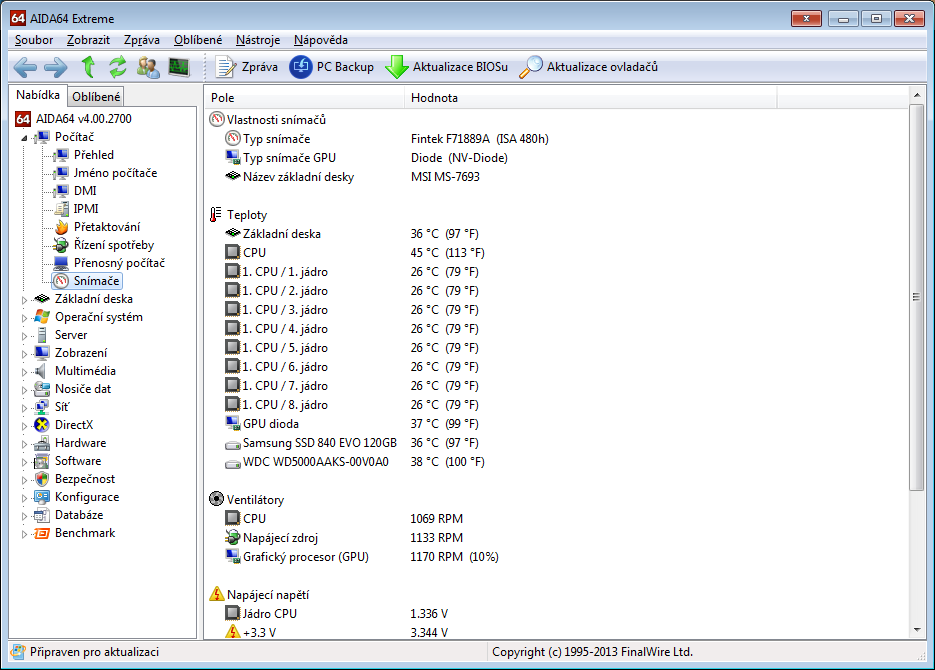
Task: Go back with the blue left arrow
Action: [25, 67]
